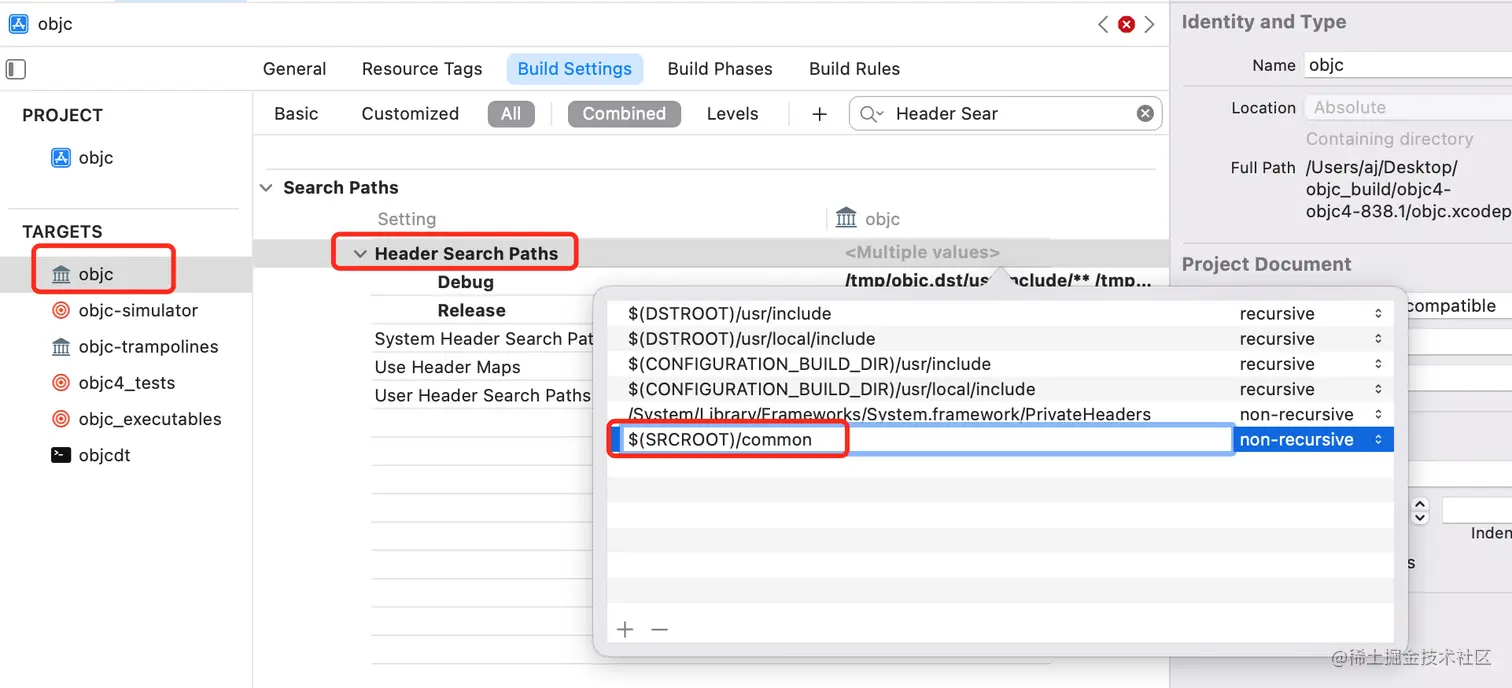Select the objcdt target
The height and width of the screenshot is (688, 1512).
tap(91, 455)
